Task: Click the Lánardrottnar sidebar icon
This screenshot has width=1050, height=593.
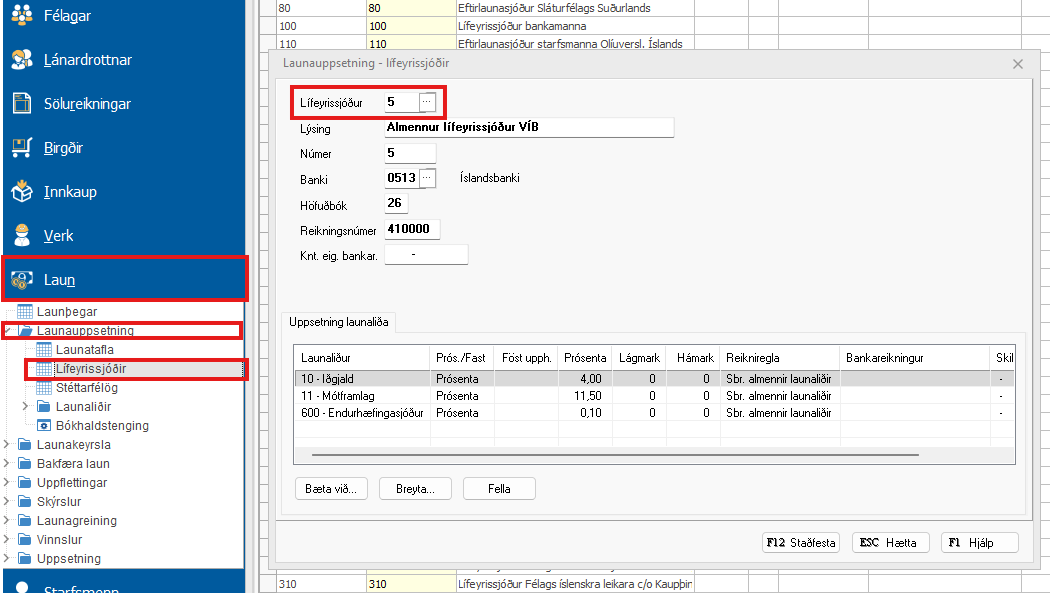Action: 22,60
